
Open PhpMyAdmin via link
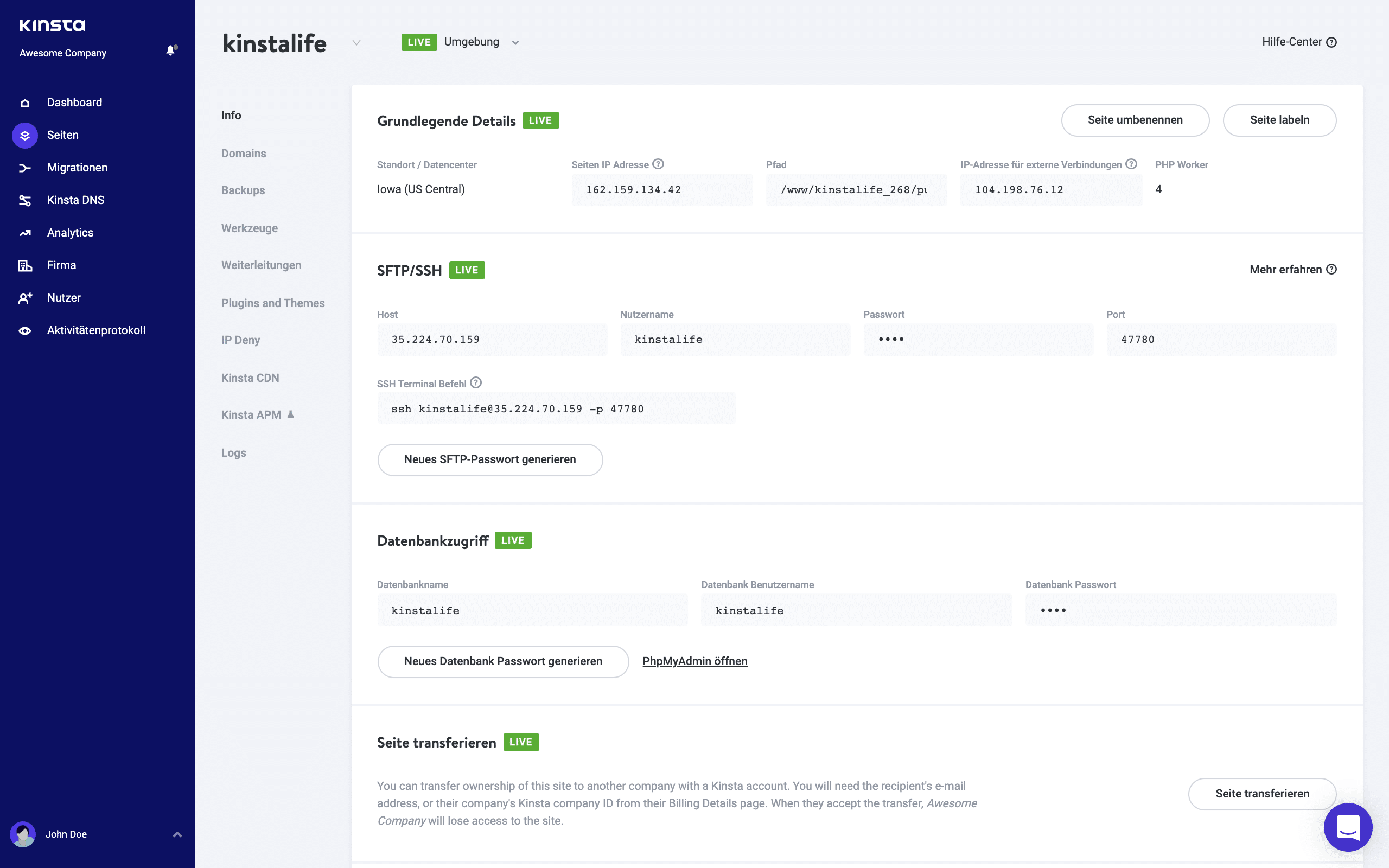pyautogui.click(x=694, y=661)
